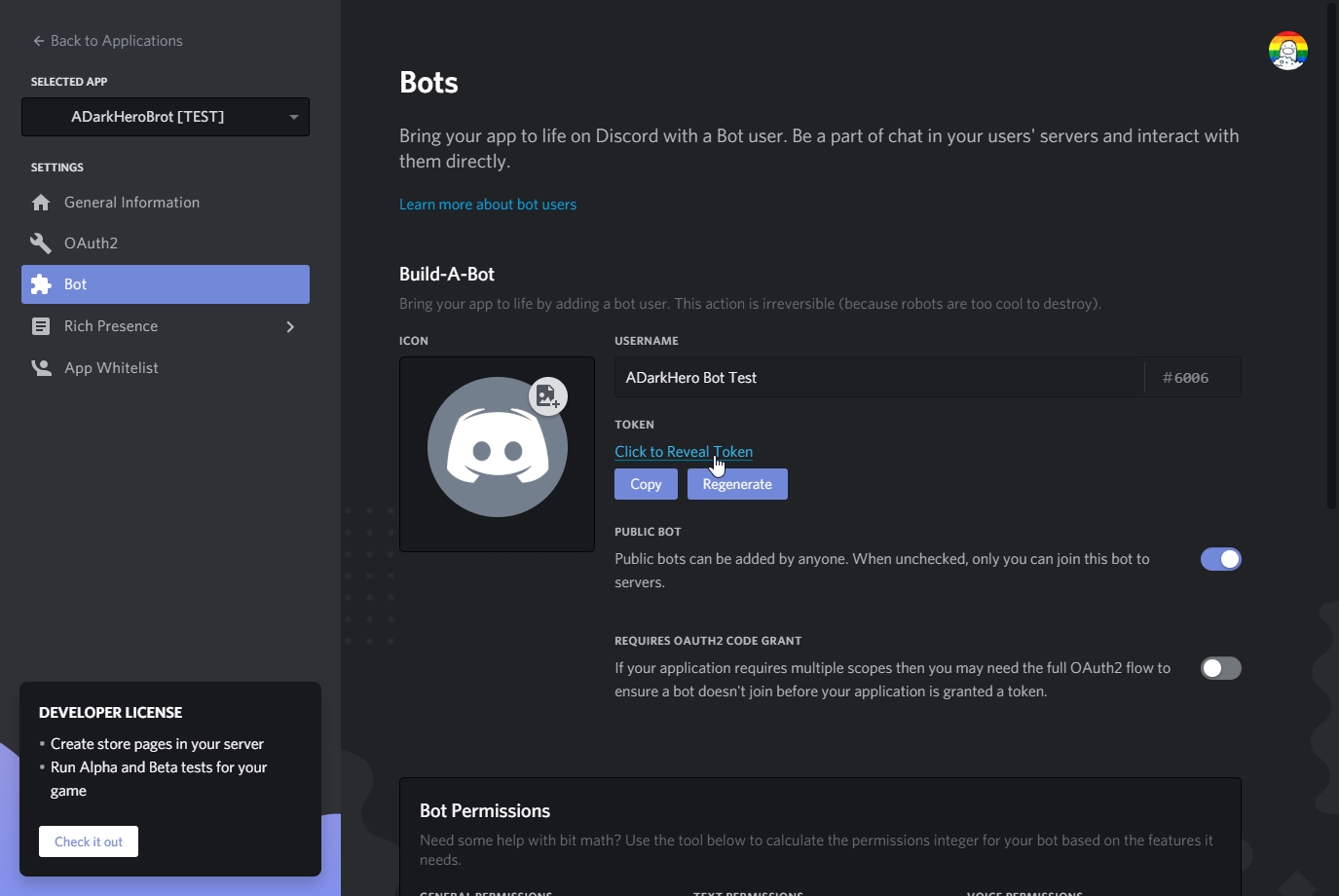The image size is (1339, 896).
Task: Copy the bot token
Action: (x=646, y=484)
